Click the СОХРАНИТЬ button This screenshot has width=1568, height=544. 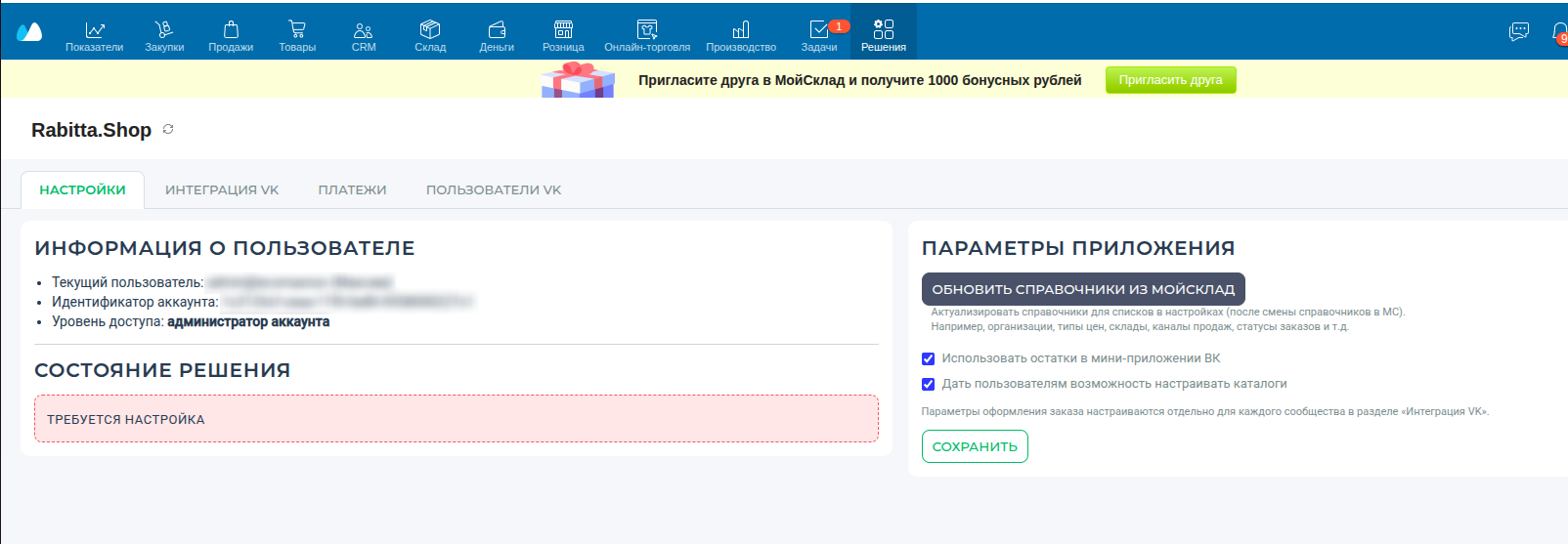pos(975,446)
